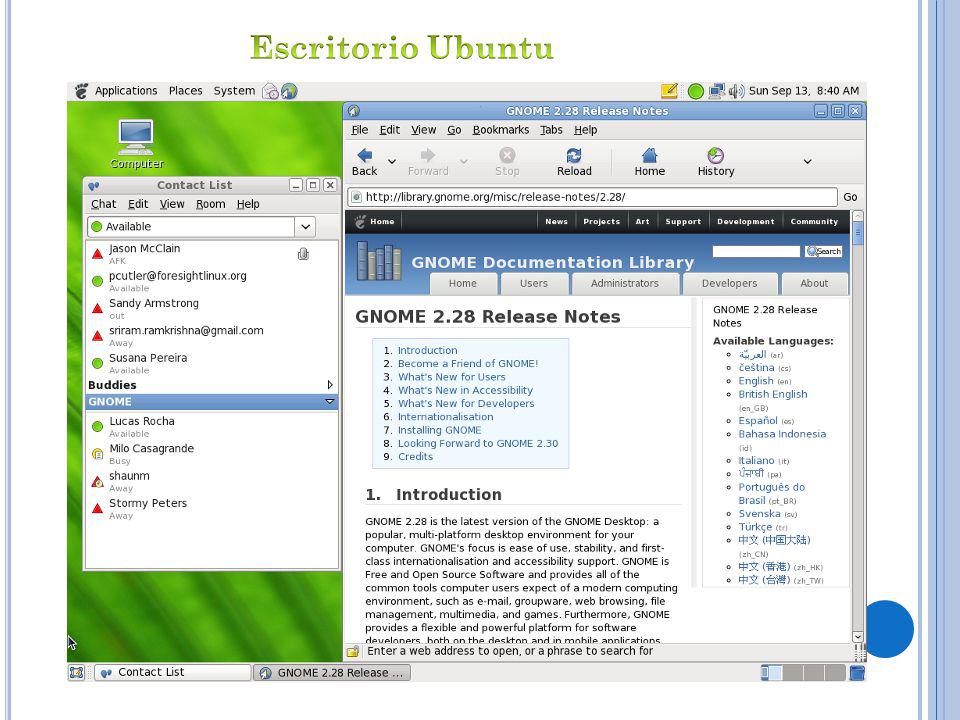
Task: Click the browser window title bar icon
Action: click(354, 111)
